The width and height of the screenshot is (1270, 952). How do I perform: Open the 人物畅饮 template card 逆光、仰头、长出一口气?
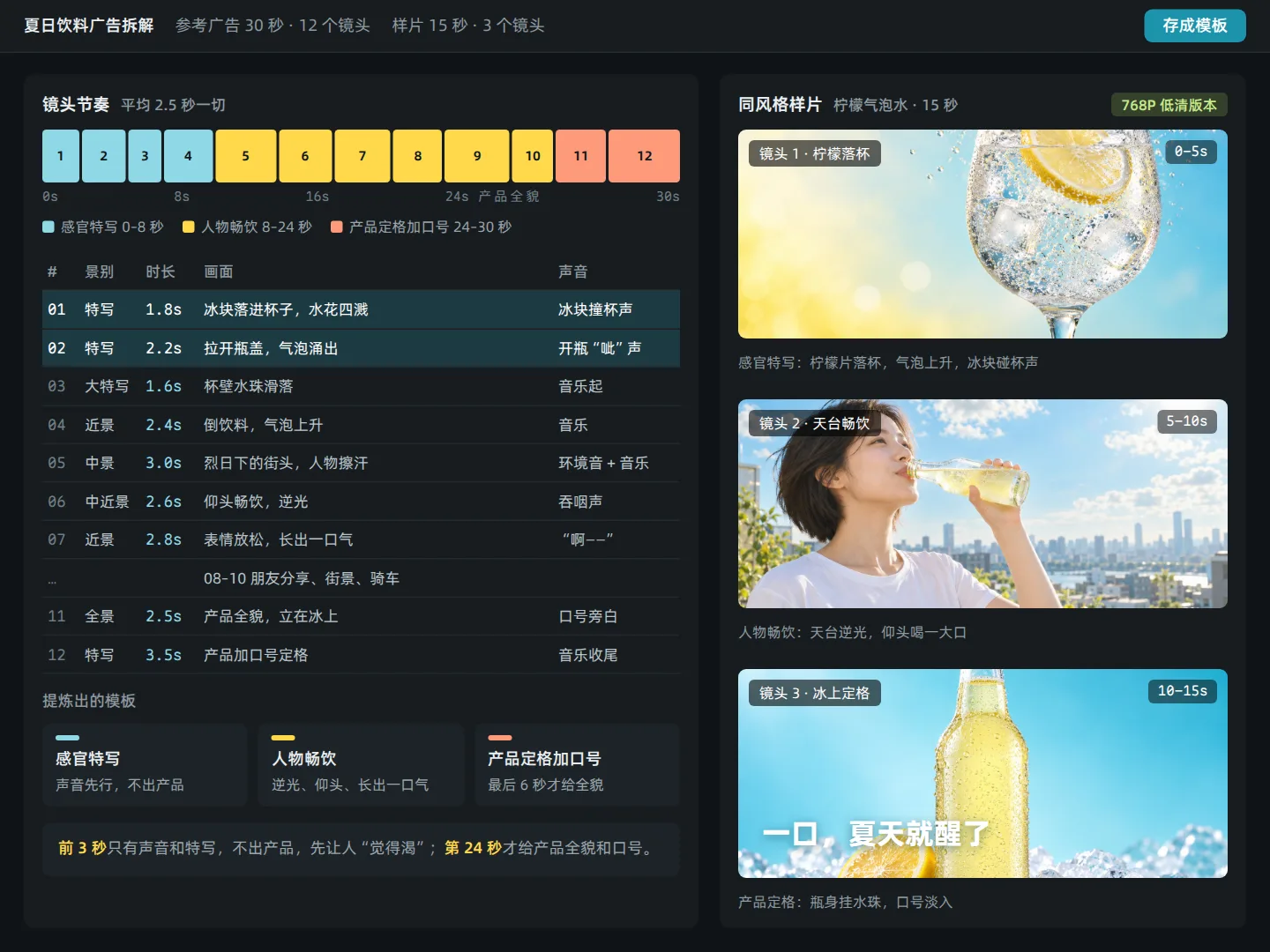pyautogui.click(x=361, y=765)
